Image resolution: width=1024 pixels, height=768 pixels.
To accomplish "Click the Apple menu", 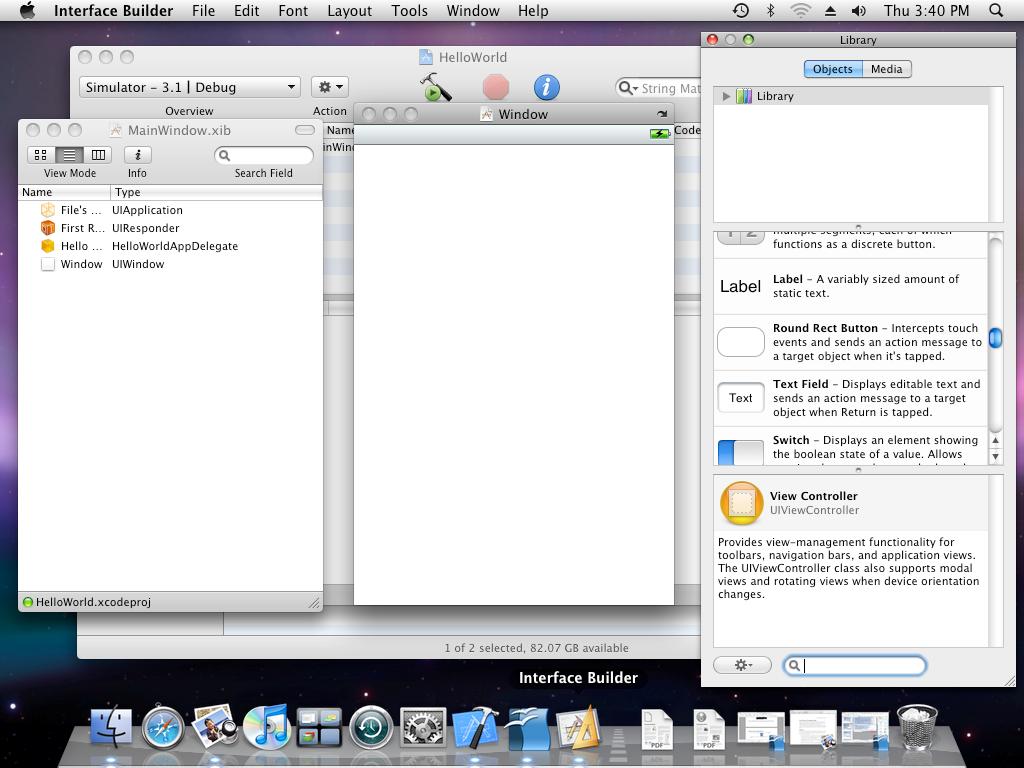I will [x=27, y=10].
